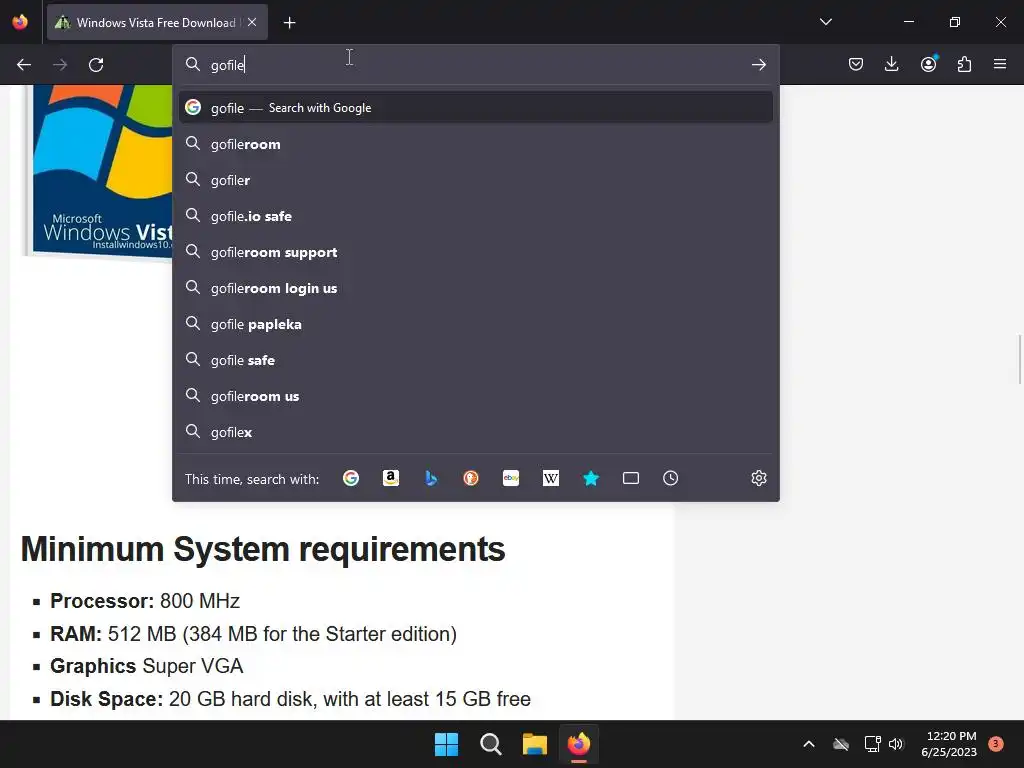Search this time with Google
Screen dimensions: 1024x768
point(351,479)
